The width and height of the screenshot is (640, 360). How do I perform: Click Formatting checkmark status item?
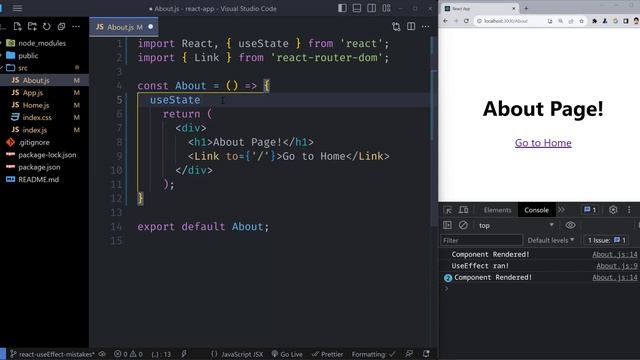[x=373, y=354]
